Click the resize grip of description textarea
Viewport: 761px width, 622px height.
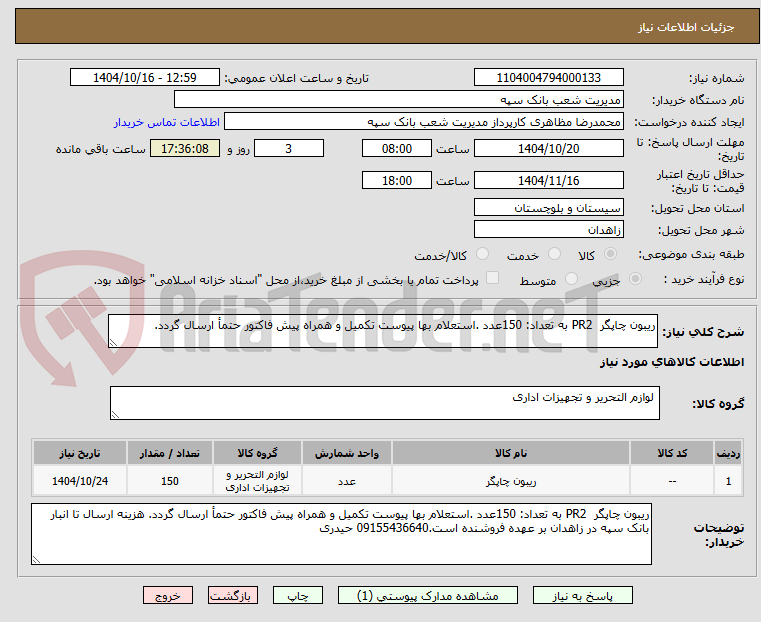pos(114,343)
